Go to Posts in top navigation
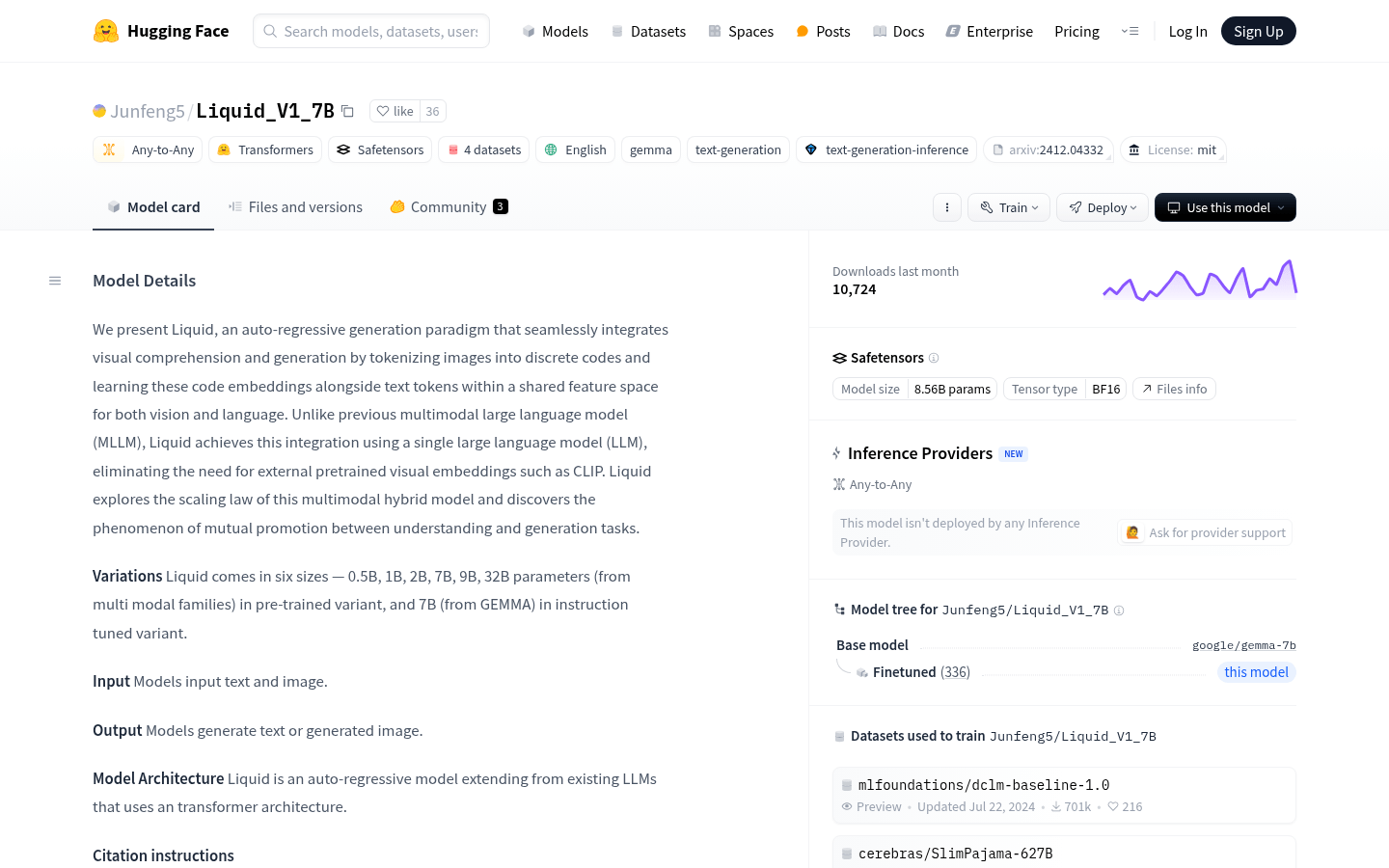Viewport: 1389px width, 868px height. (x=823, y=31)
